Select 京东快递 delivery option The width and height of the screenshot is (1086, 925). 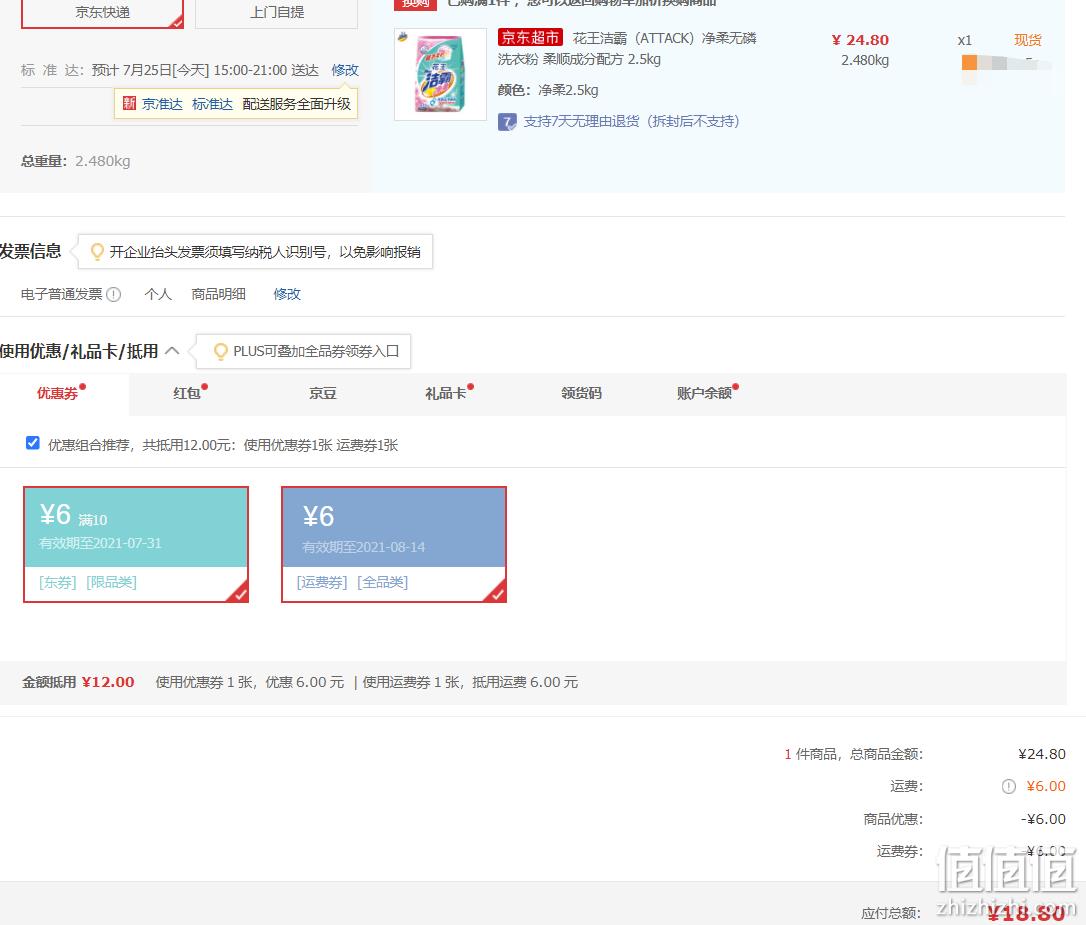click(x=103, y=12)
